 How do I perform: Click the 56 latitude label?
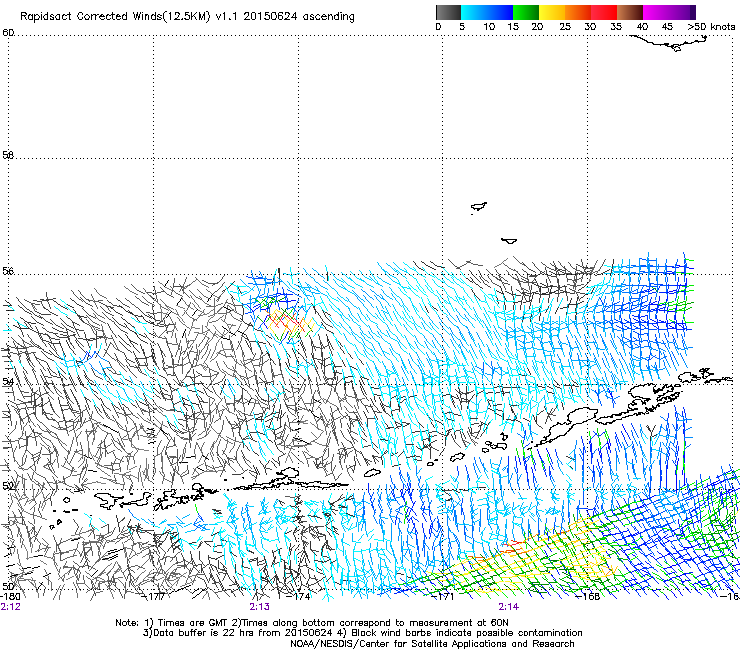pyautogui.click(x=8, y=271)
